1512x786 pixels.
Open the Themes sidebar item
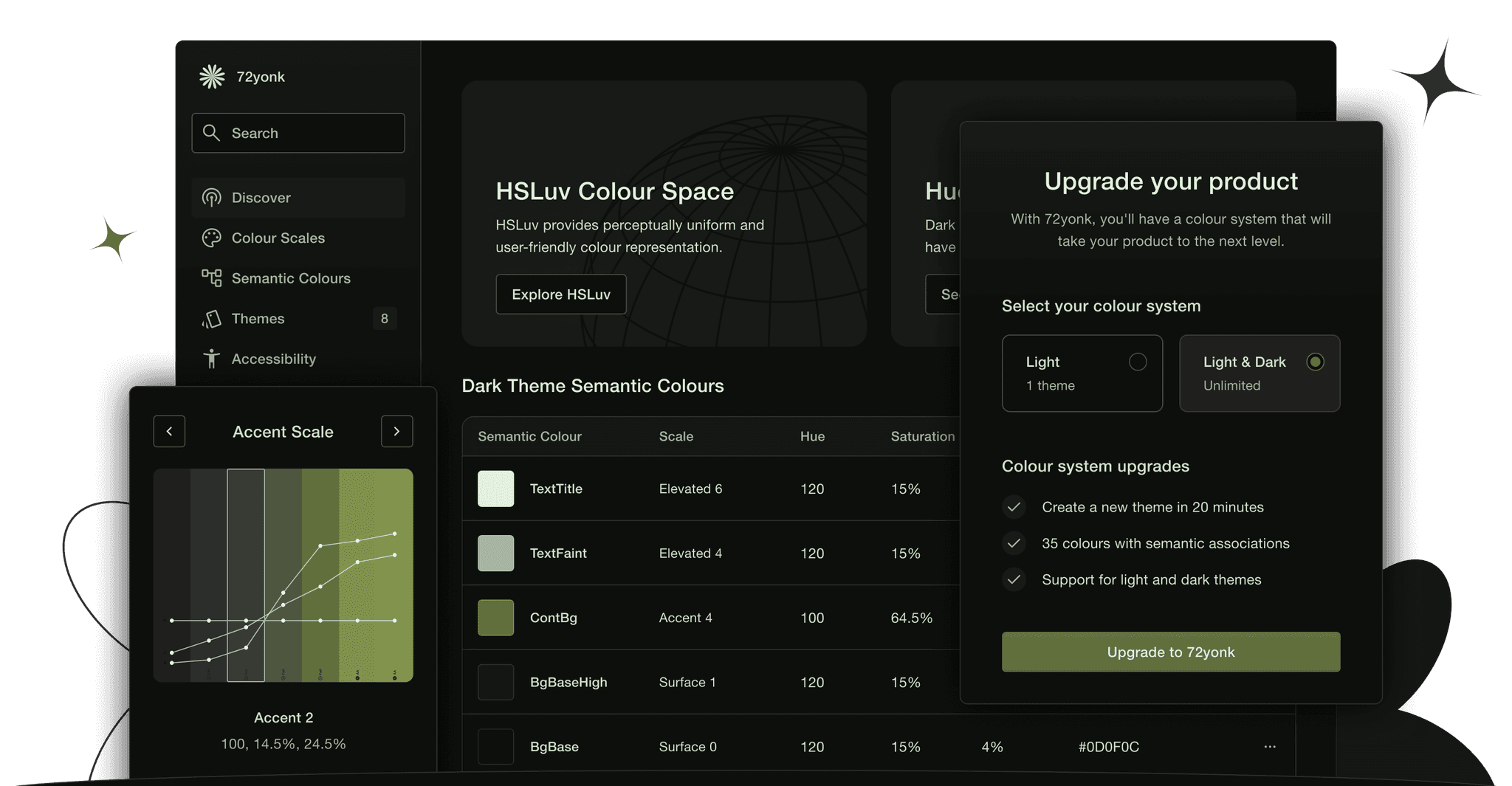coord(298,319)
